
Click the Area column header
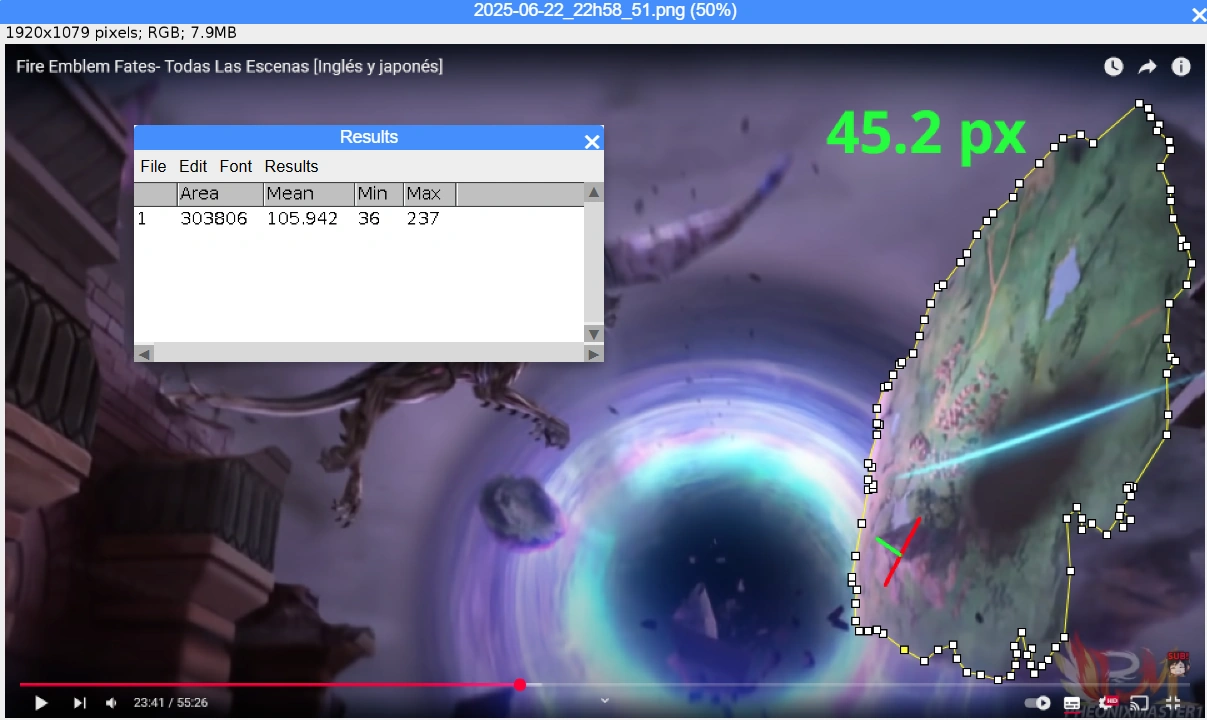[220, 194]
